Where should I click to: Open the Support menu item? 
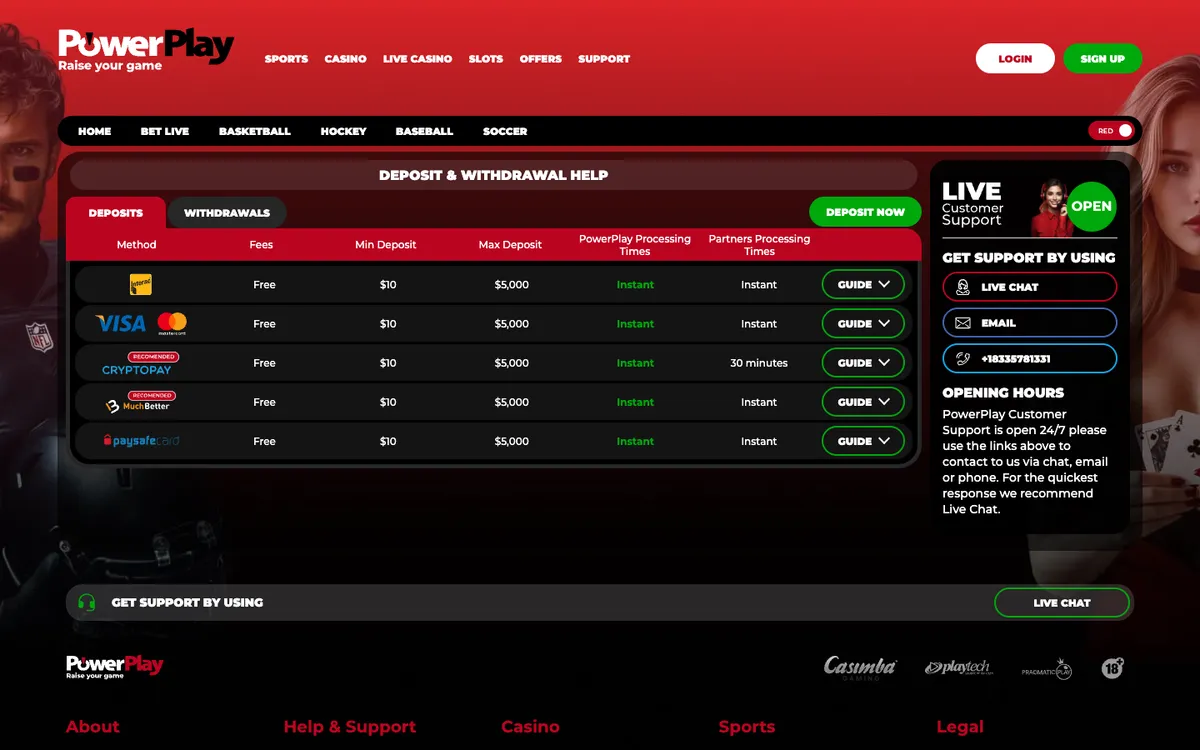(604, 59)
